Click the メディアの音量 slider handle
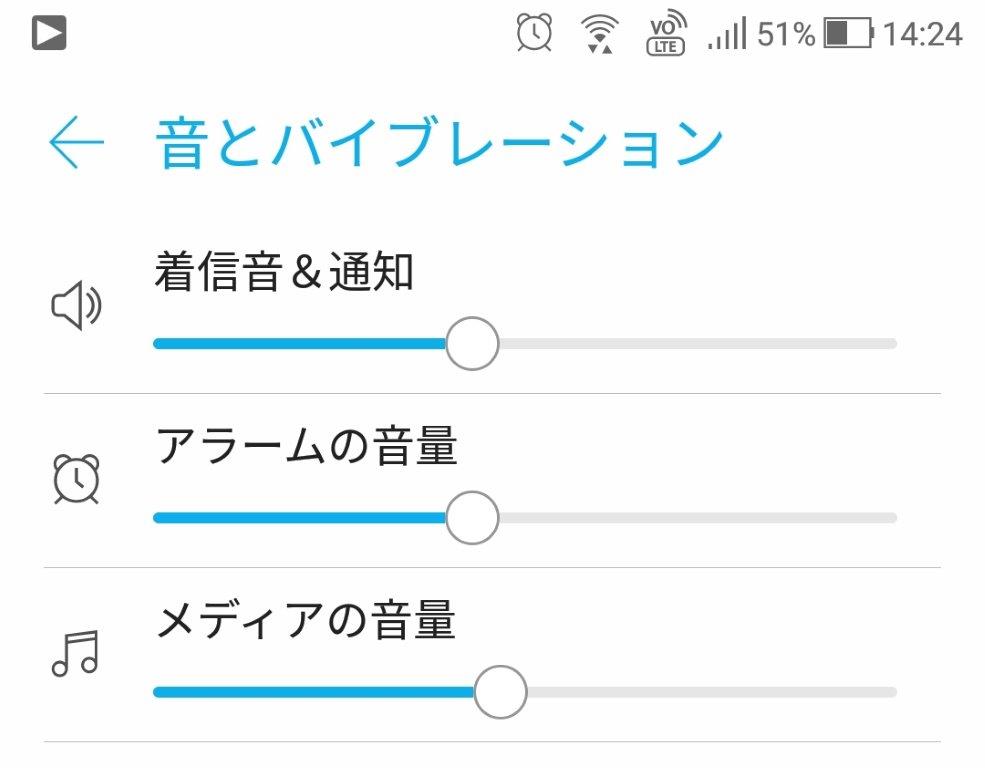985x768 pixels. (499, 692)
